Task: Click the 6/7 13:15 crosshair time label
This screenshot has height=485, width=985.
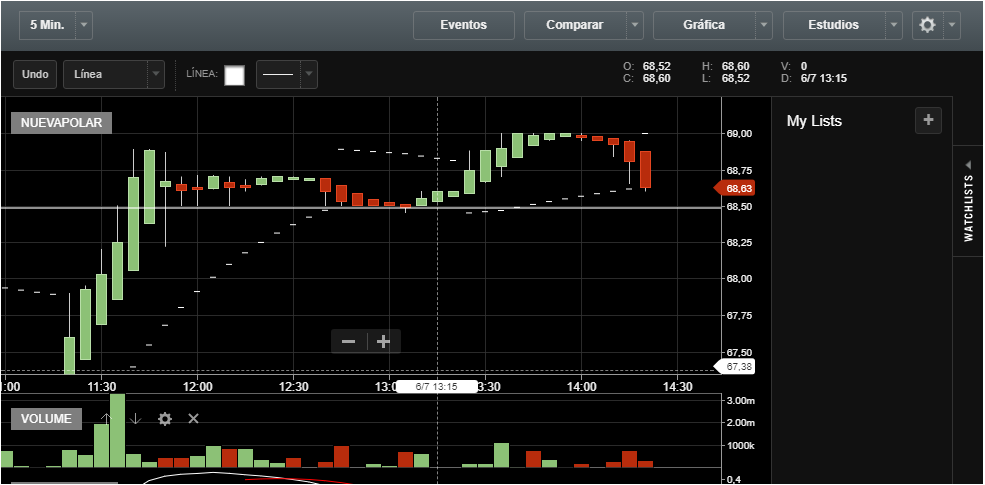Action: point(437,387)
